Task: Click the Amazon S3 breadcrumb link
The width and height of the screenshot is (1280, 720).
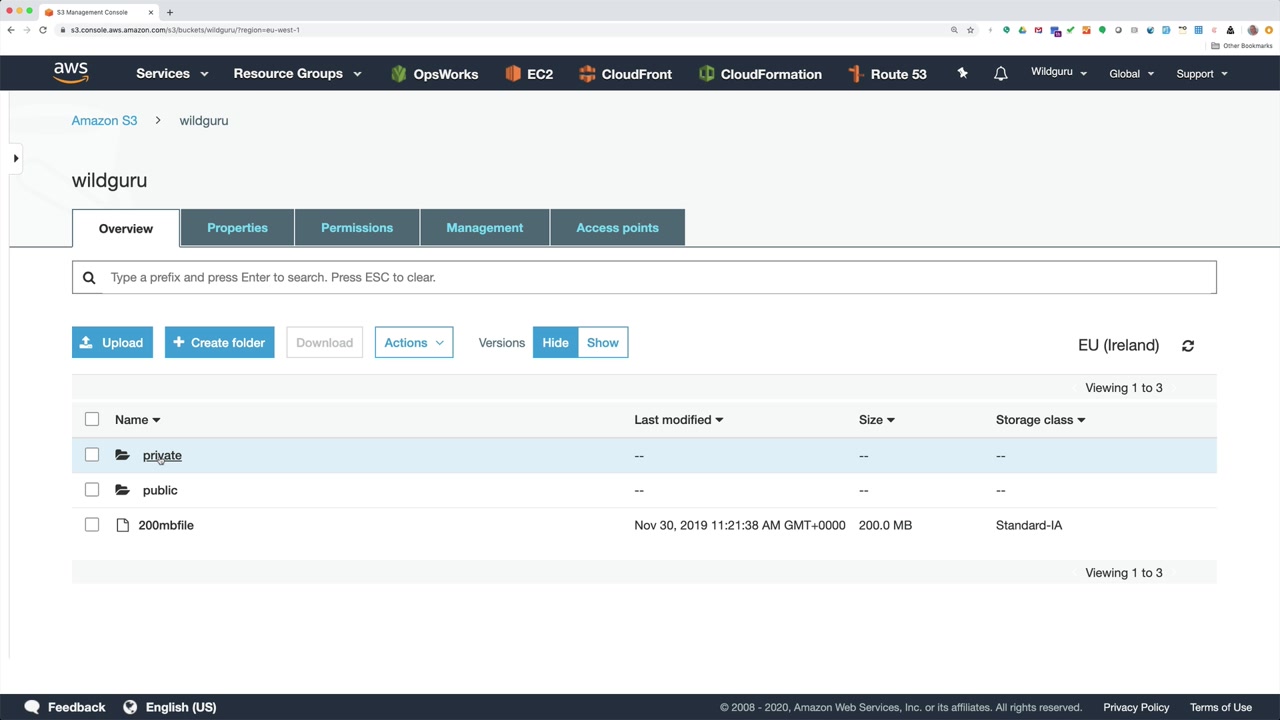Action: (104, 121)
